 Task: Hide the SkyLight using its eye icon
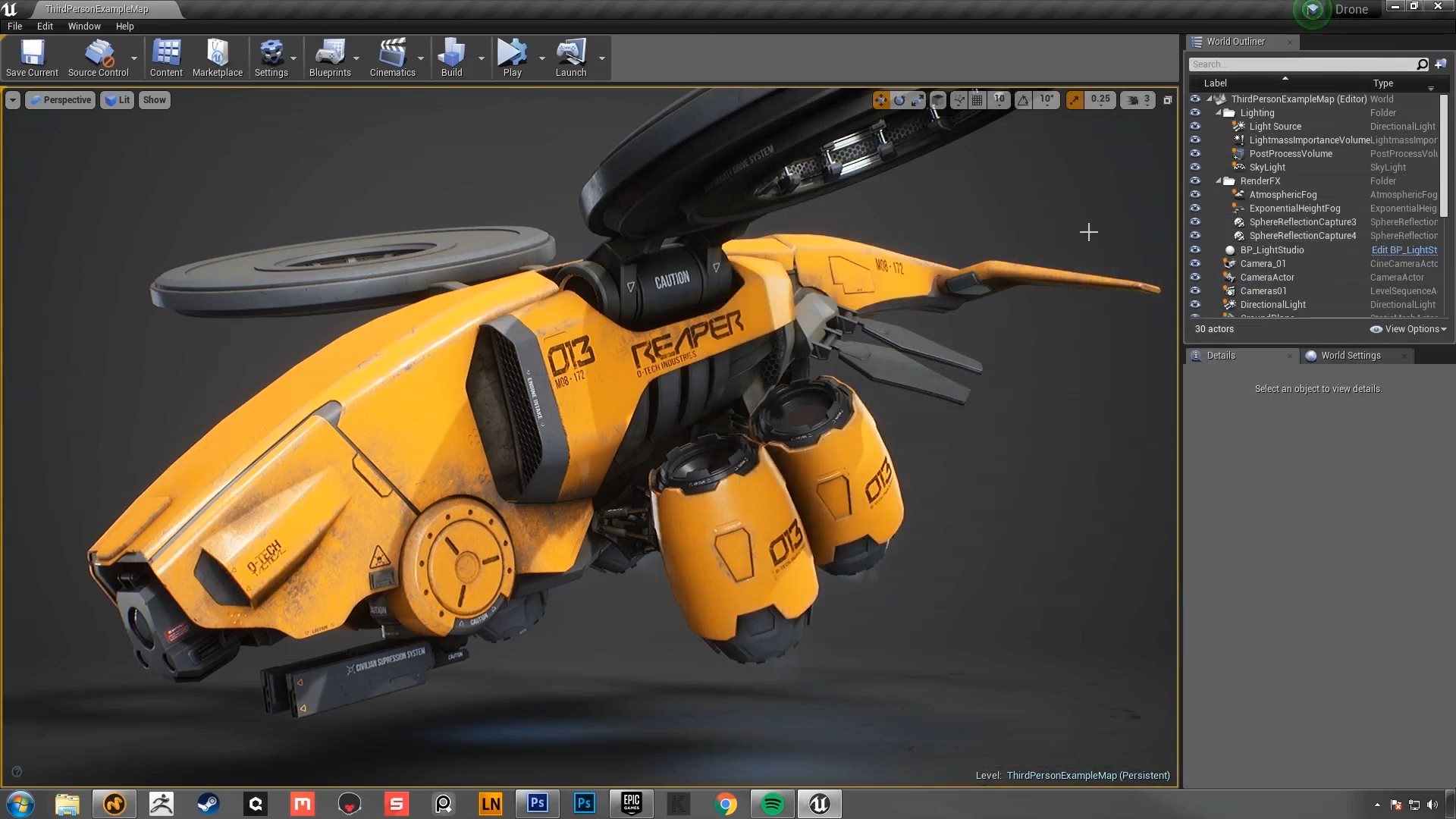[1195, 167]
